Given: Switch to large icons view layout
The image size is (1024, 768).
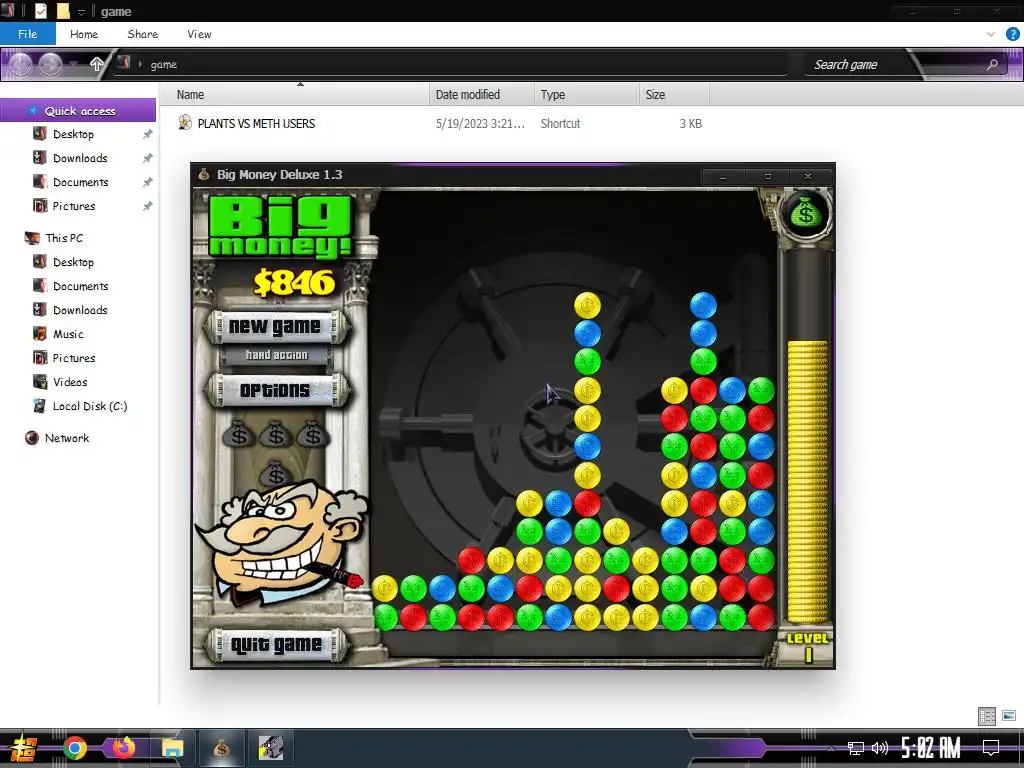Looking at the screenshot, I should (1009, 716).
